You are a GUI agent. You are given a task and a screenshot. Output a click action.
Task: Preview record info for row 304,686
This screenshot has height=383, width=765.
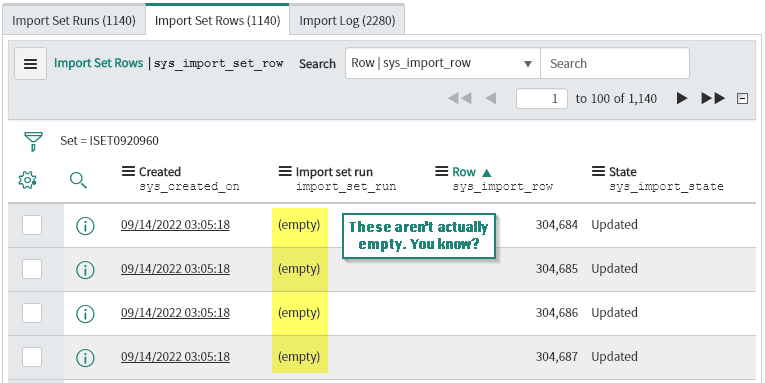click(85, 313)
